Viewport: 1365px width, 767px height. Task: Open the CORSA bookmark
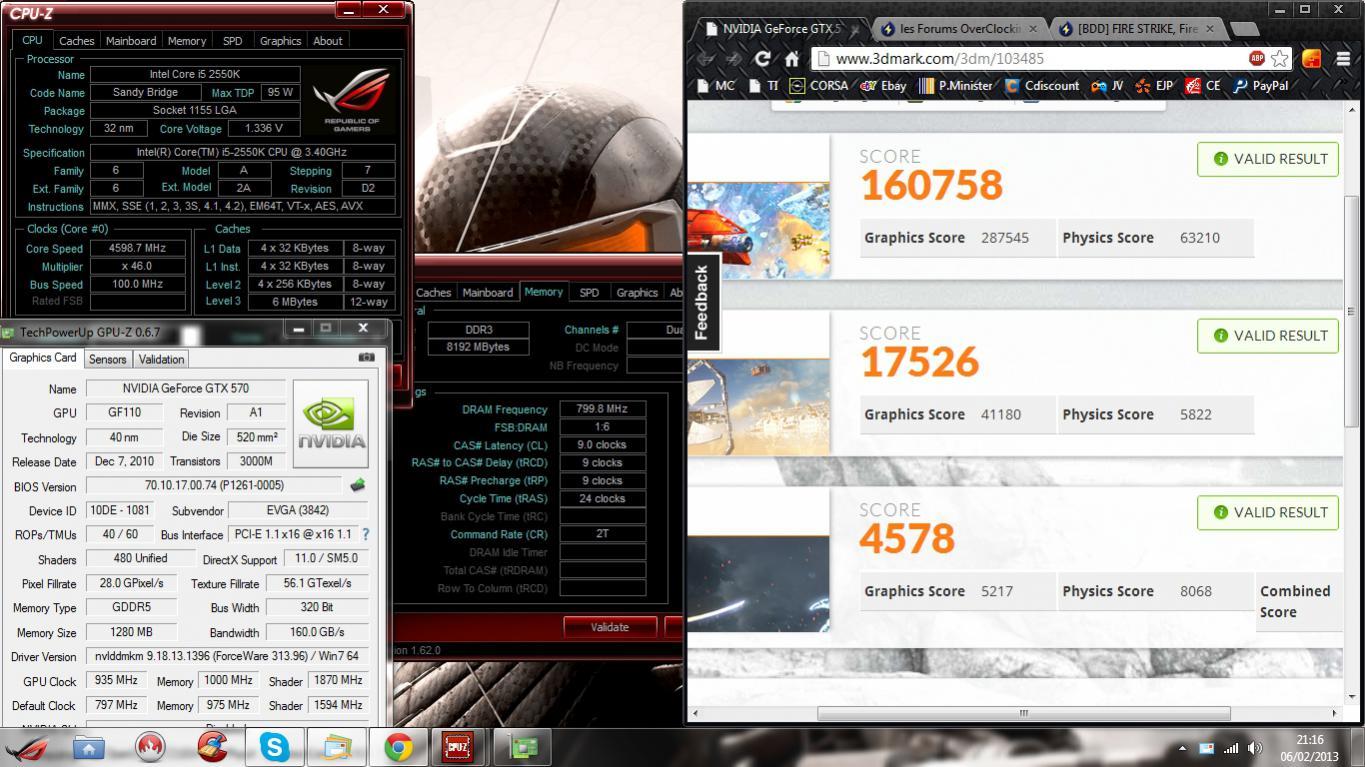(818, 86)
